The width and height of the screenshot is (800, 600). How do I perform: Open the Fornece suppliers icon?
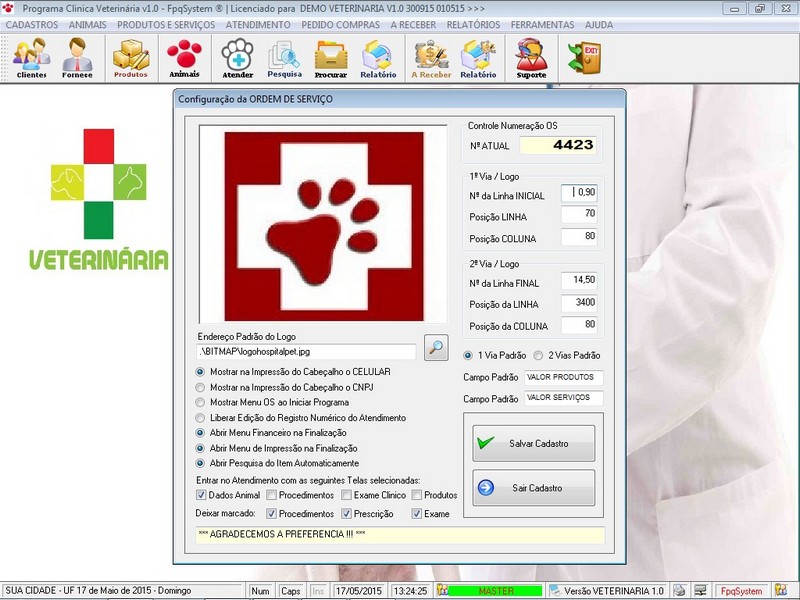pyautogui.click(x=77, y=58)
